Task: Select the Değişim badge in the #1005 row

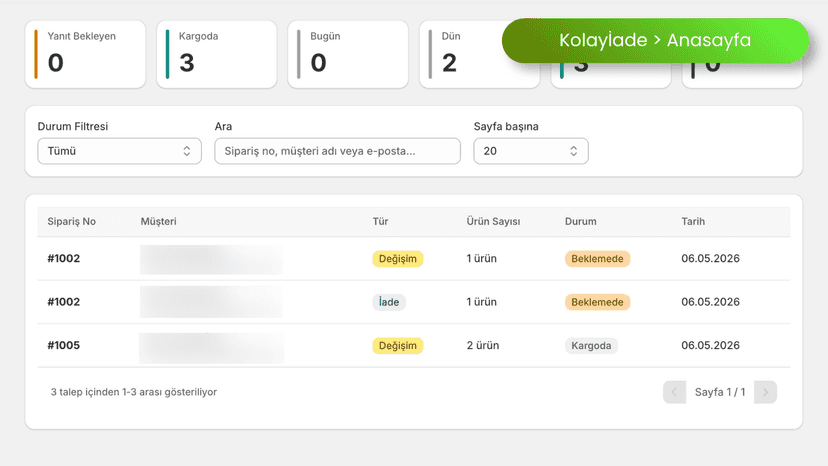Action: (398, 346)
